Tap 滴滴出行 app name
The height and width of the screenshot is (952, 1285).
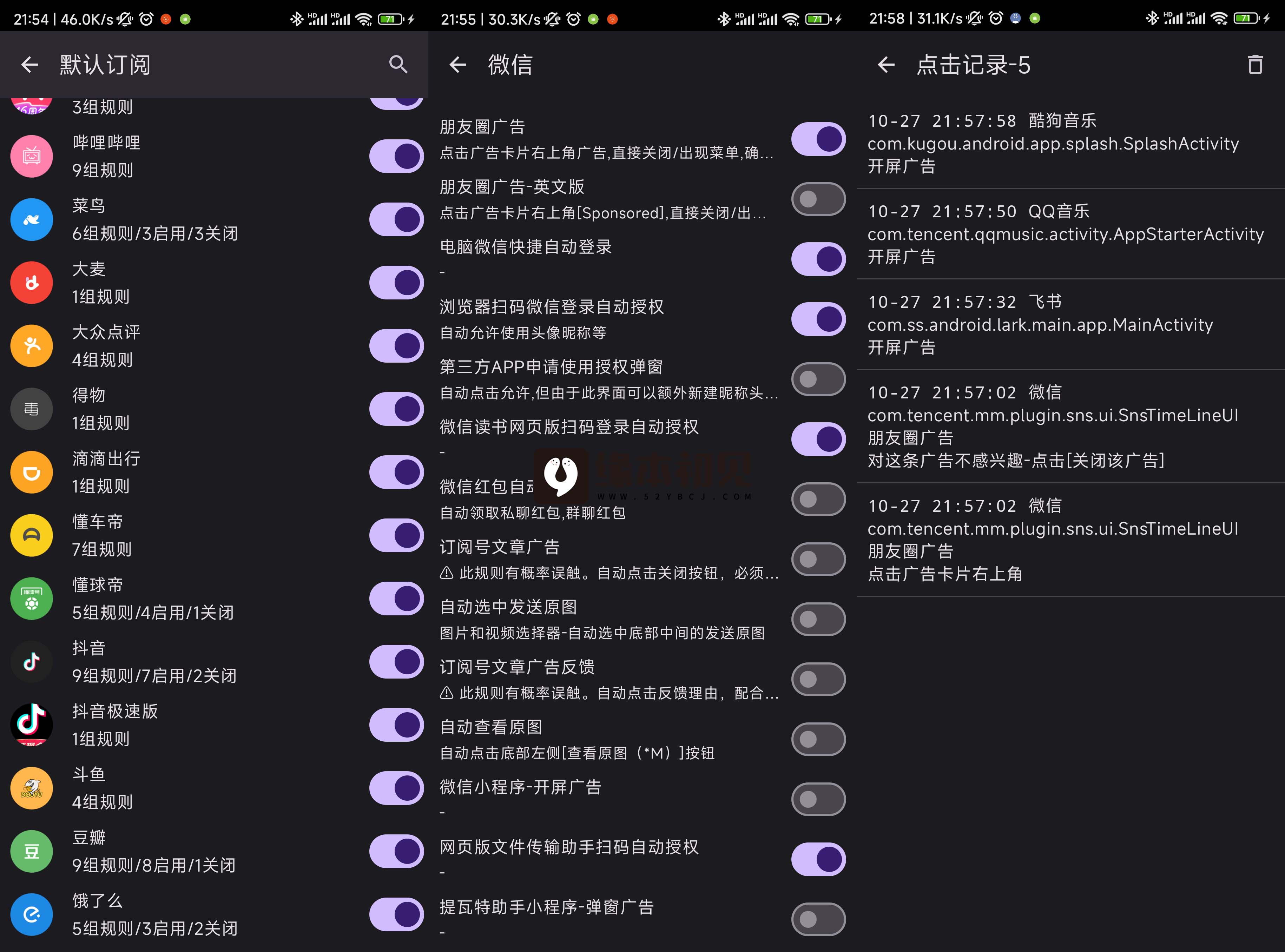(x=107, y=459)
